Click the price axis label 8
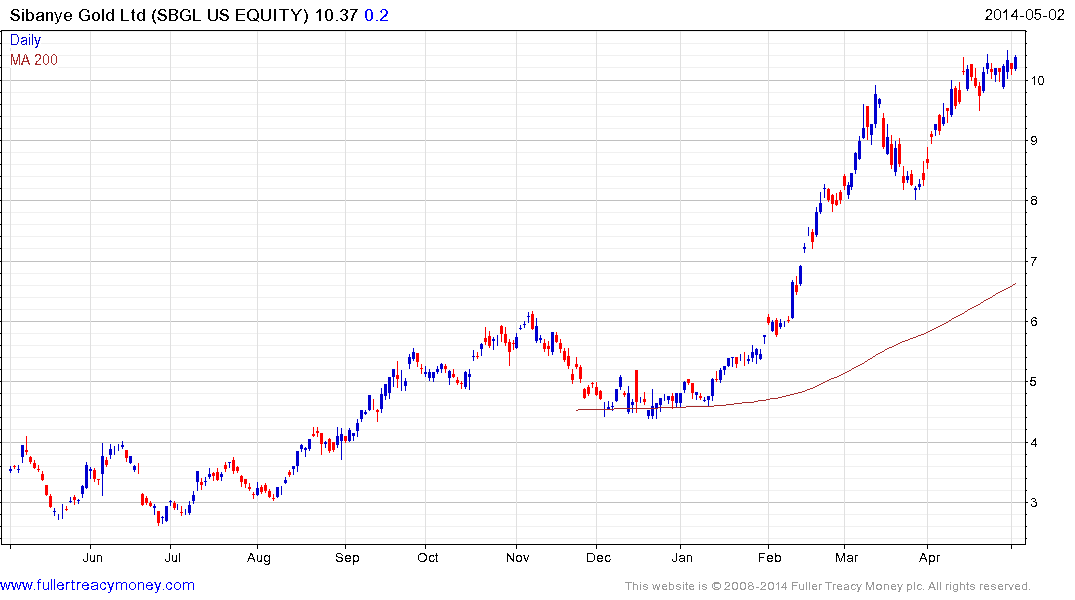The height and width of the screenshot is (600, 1075). pyautogui.click(x=1034, y=201)
